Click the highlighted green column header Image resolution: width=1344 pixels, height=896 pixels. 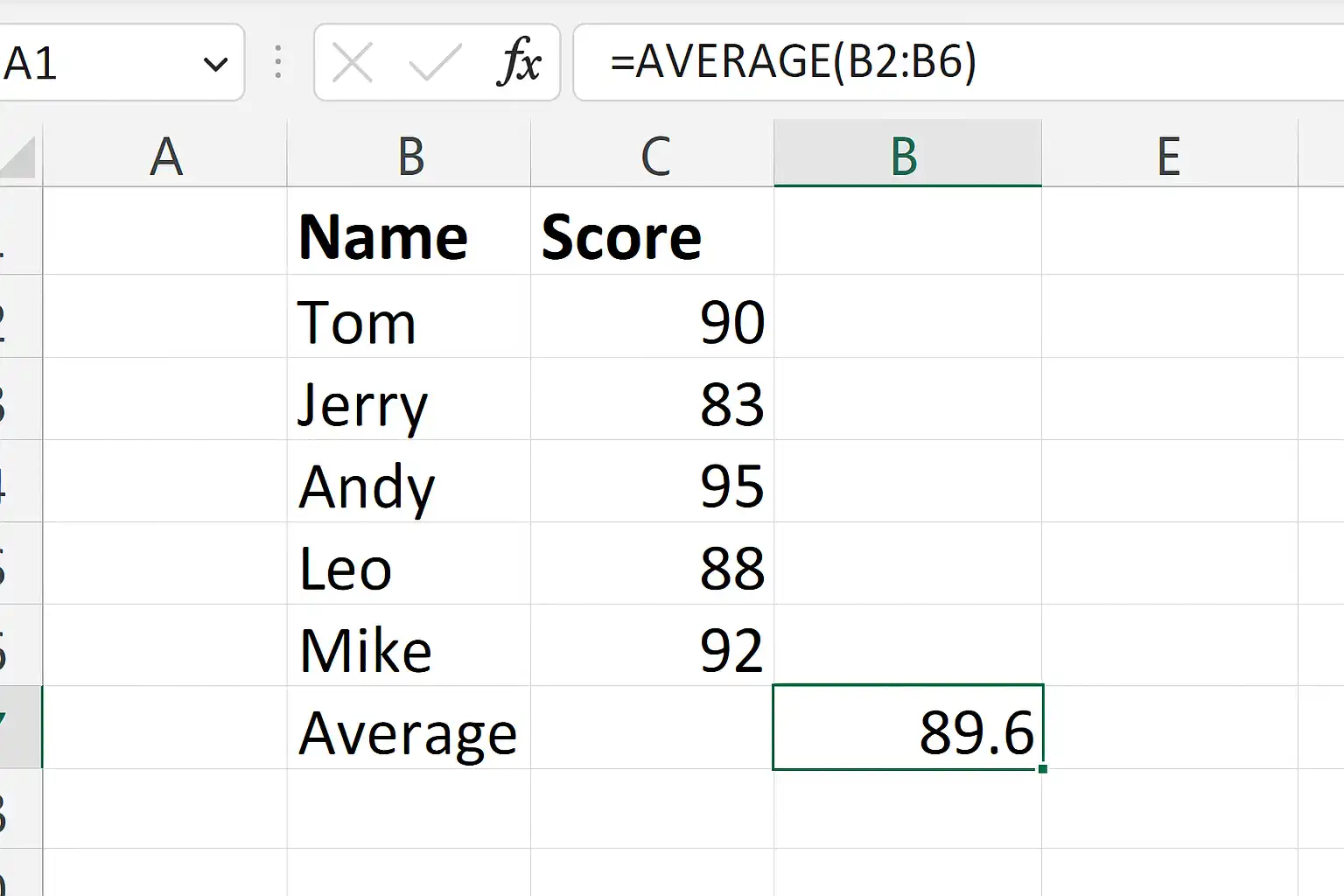pyautogui.click(x=906, y=157)
